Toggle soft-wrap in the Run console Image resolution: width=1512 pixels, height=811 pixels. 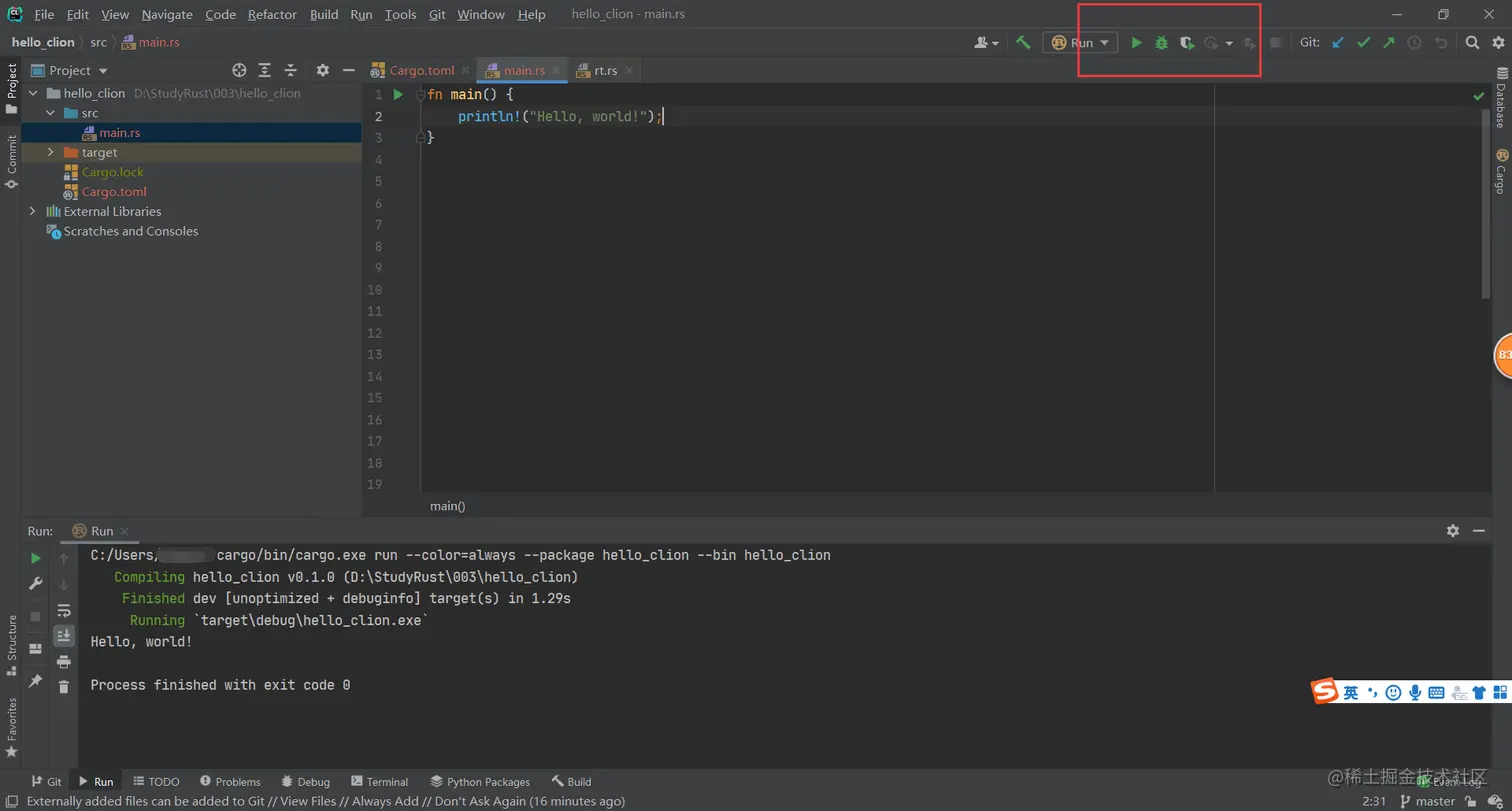(64, 610)
